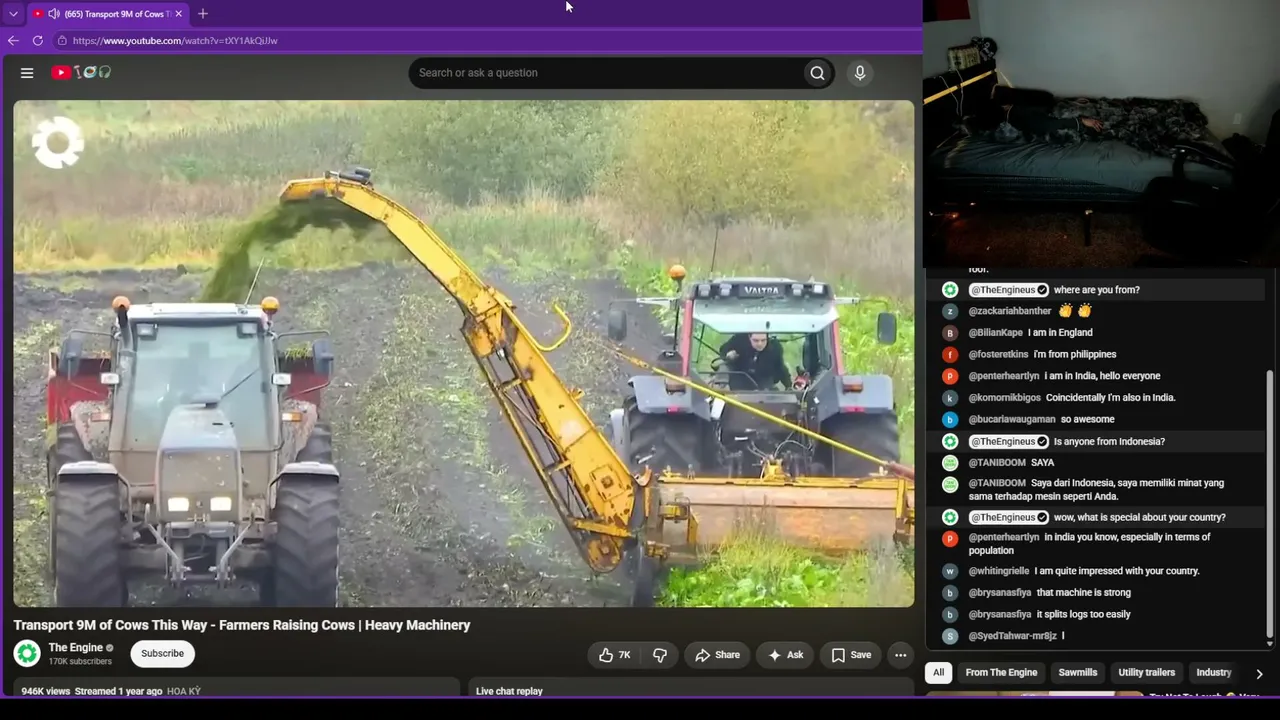Click the Search or ask a question box

point(606,73)
